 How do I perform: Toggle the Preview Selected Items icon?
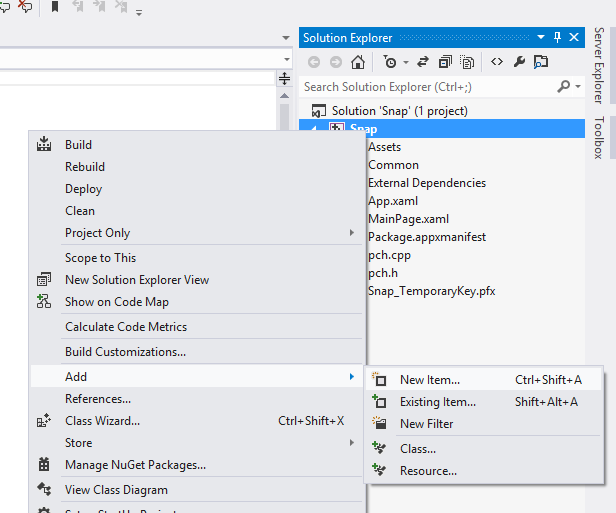click(x=540, y=62)
